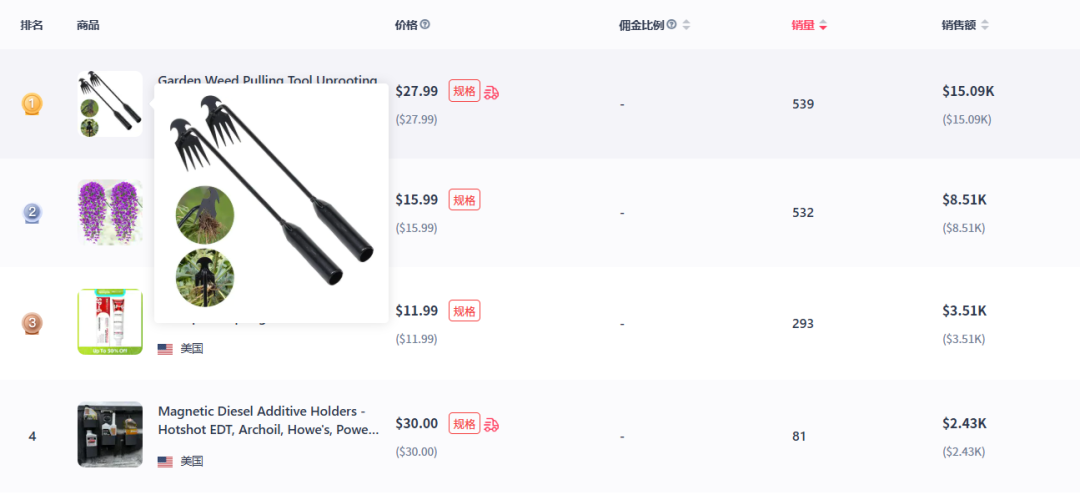Click the rank 3 product thumbnail

click(x=110, y=322)
